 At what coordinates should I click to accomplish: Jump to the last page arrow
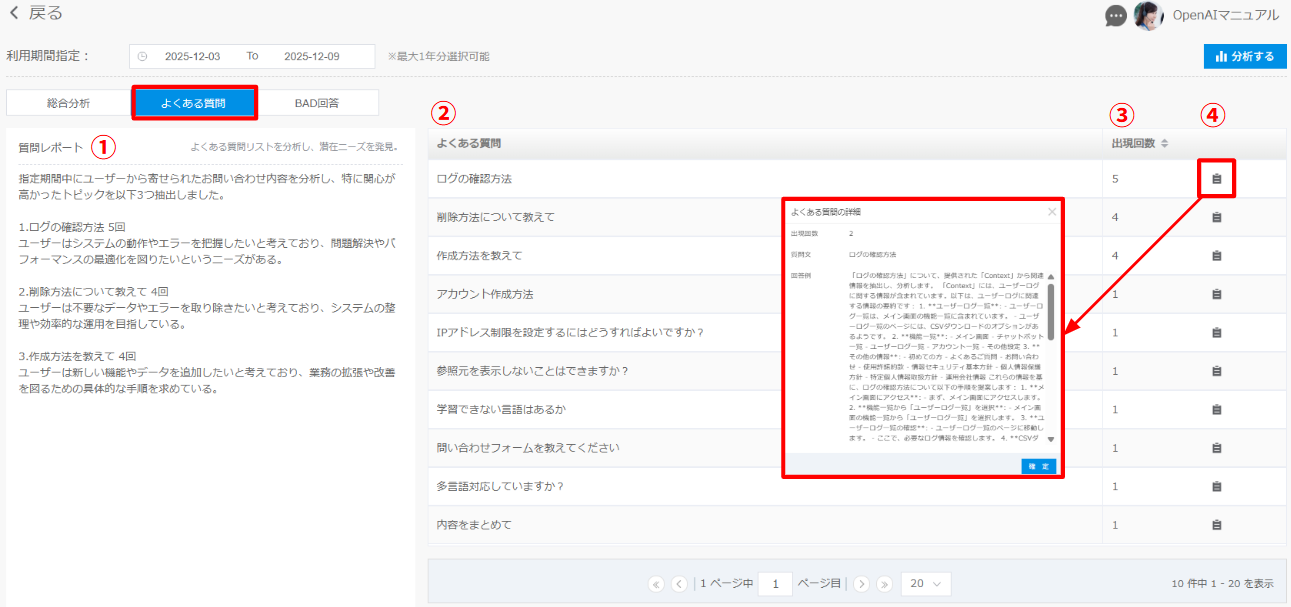884,584
